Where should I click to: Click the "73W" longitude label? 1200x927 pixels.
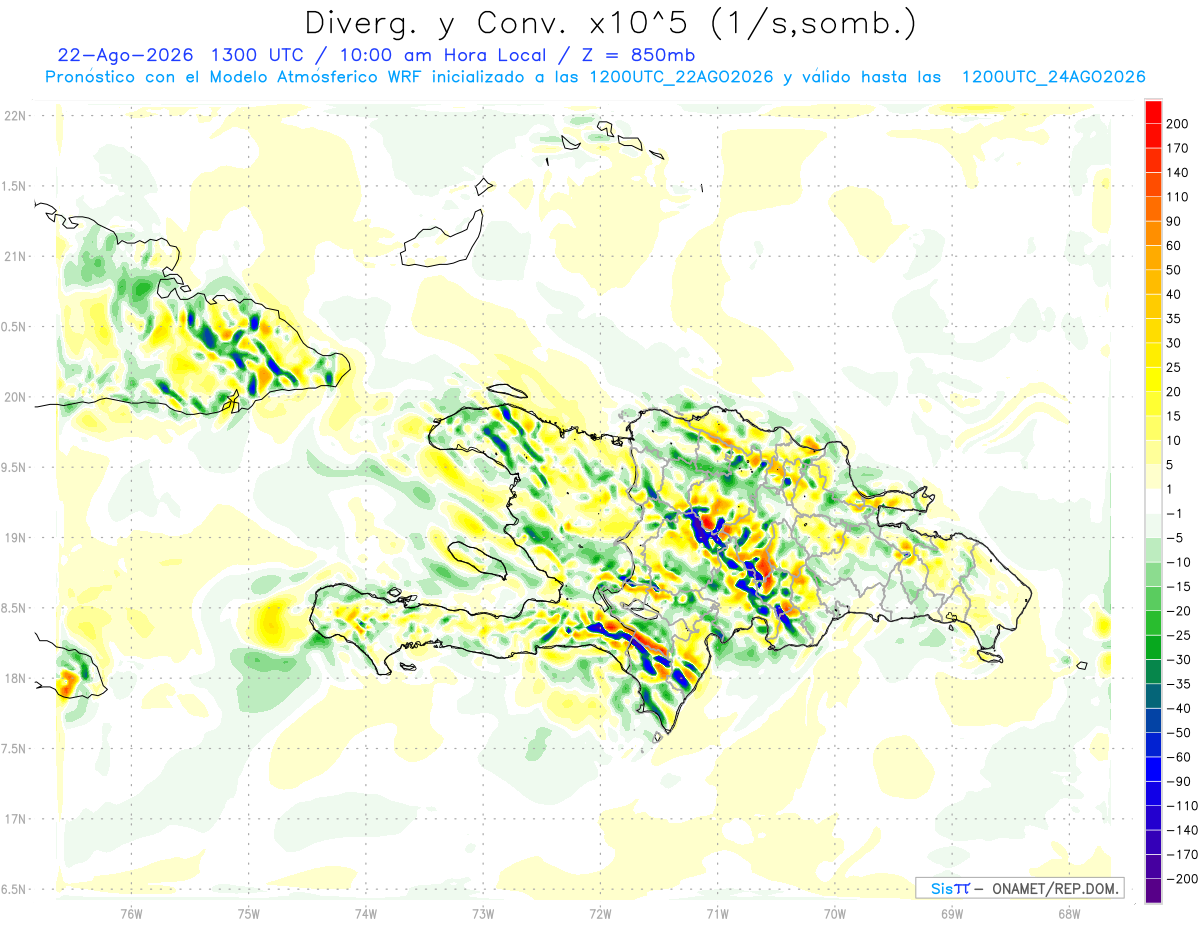483,914
